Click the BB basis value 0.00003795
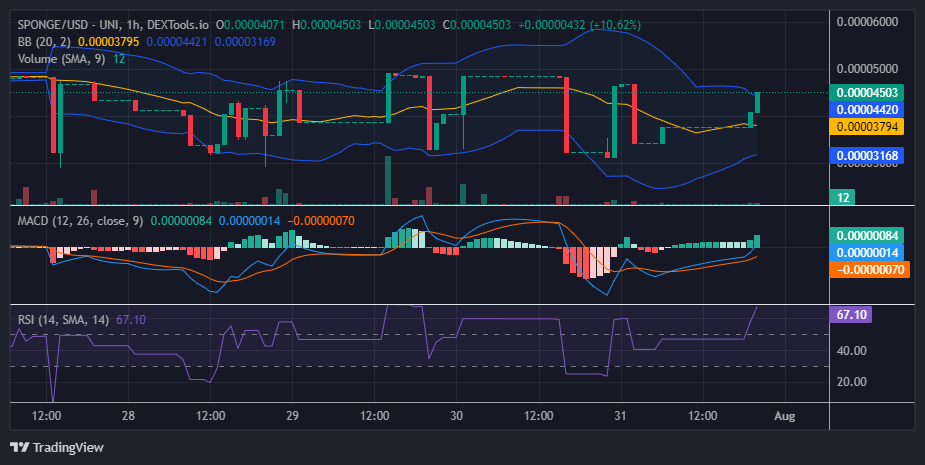The height and width of the screenshot is (465, 925). [x=109, y=42]
